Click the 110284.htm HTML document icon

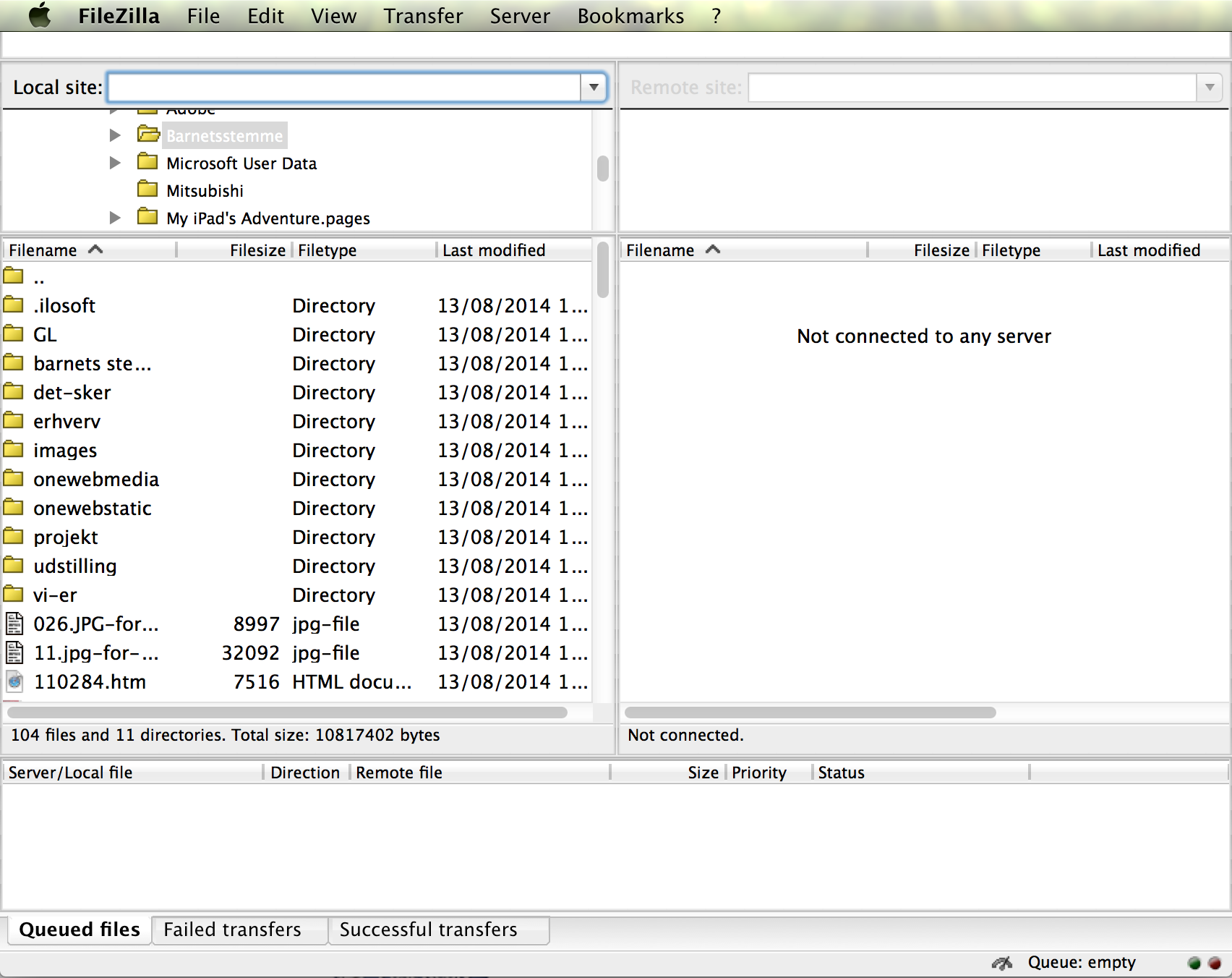click(14, 681)
